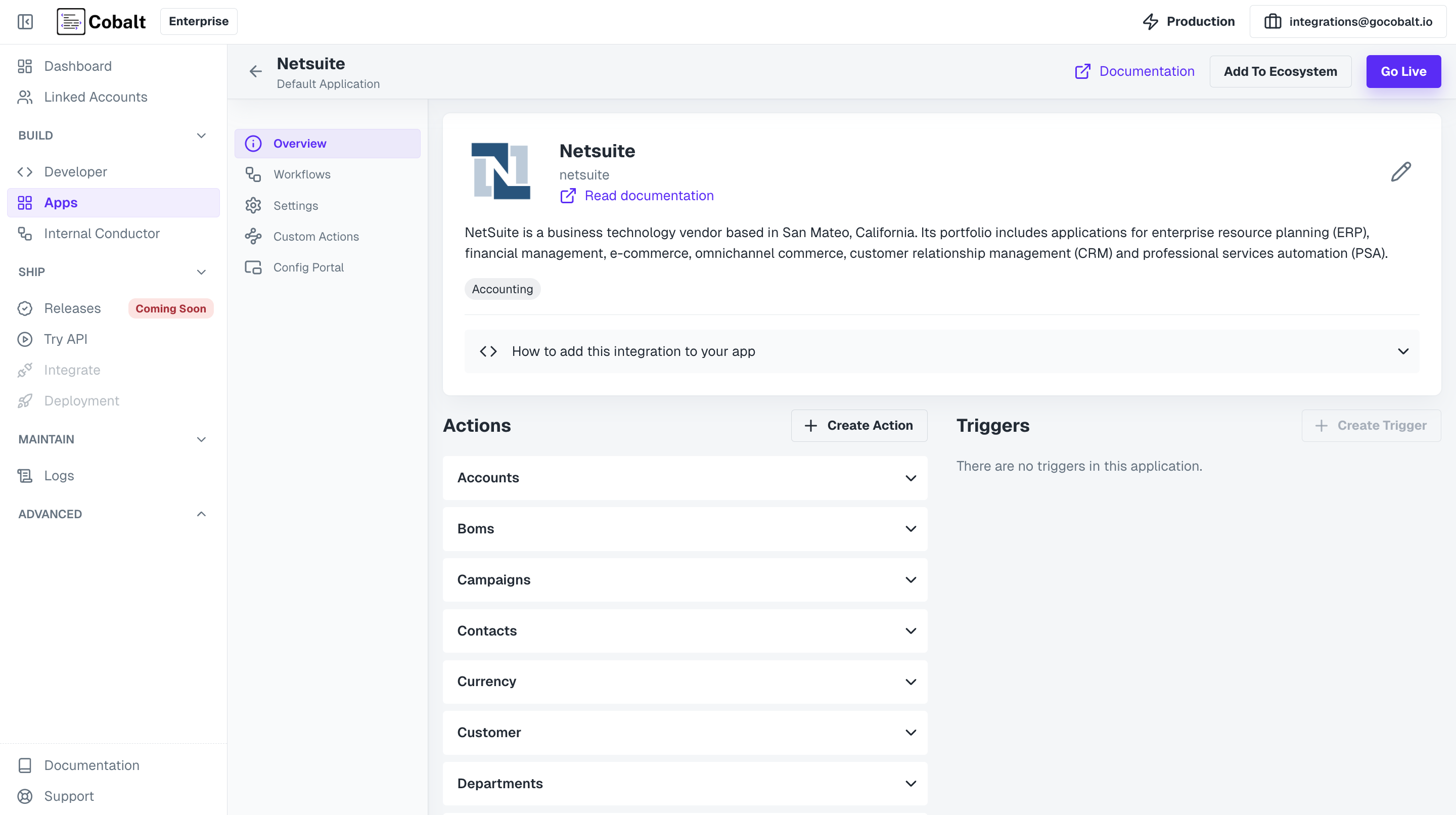Open the Config Portal

point(308,267)
